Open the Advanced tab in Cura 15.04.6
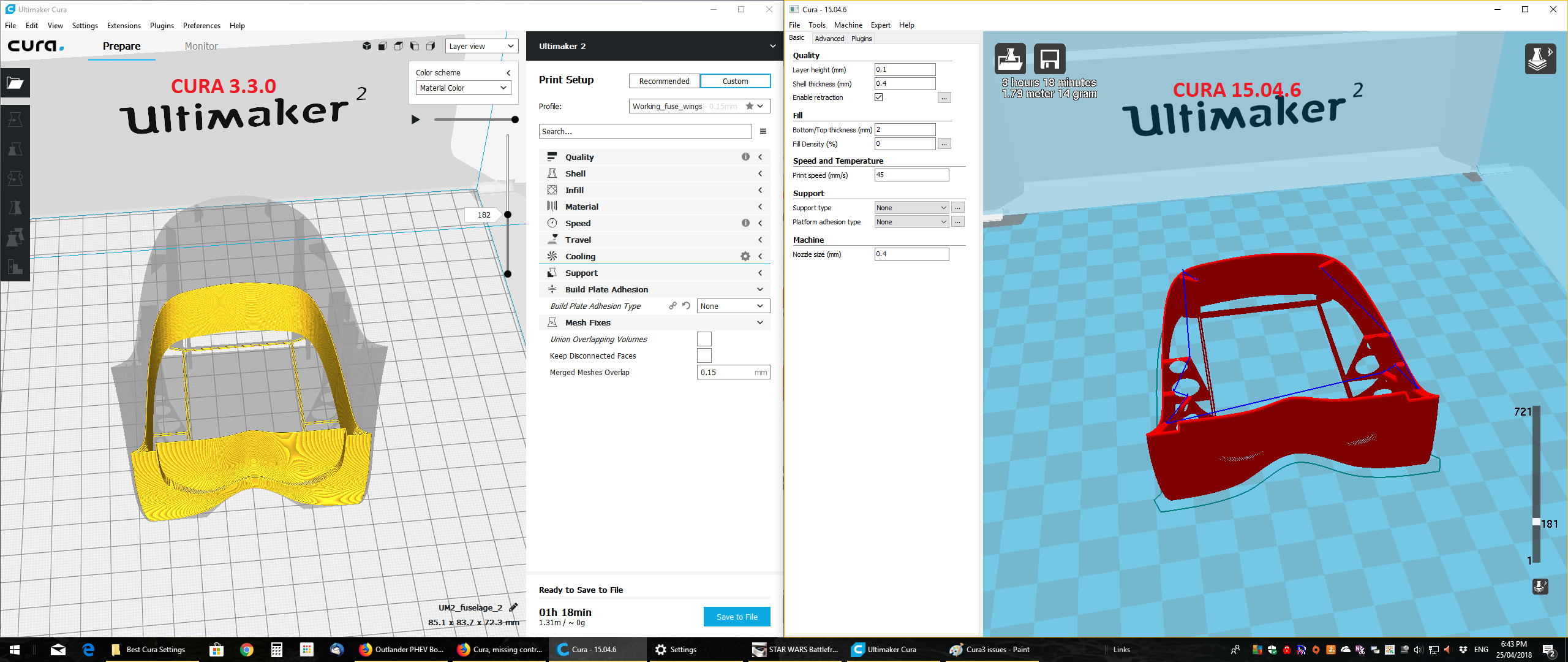Image resolution: width=1568 pixels, height=662 pixels. [829, 39]
